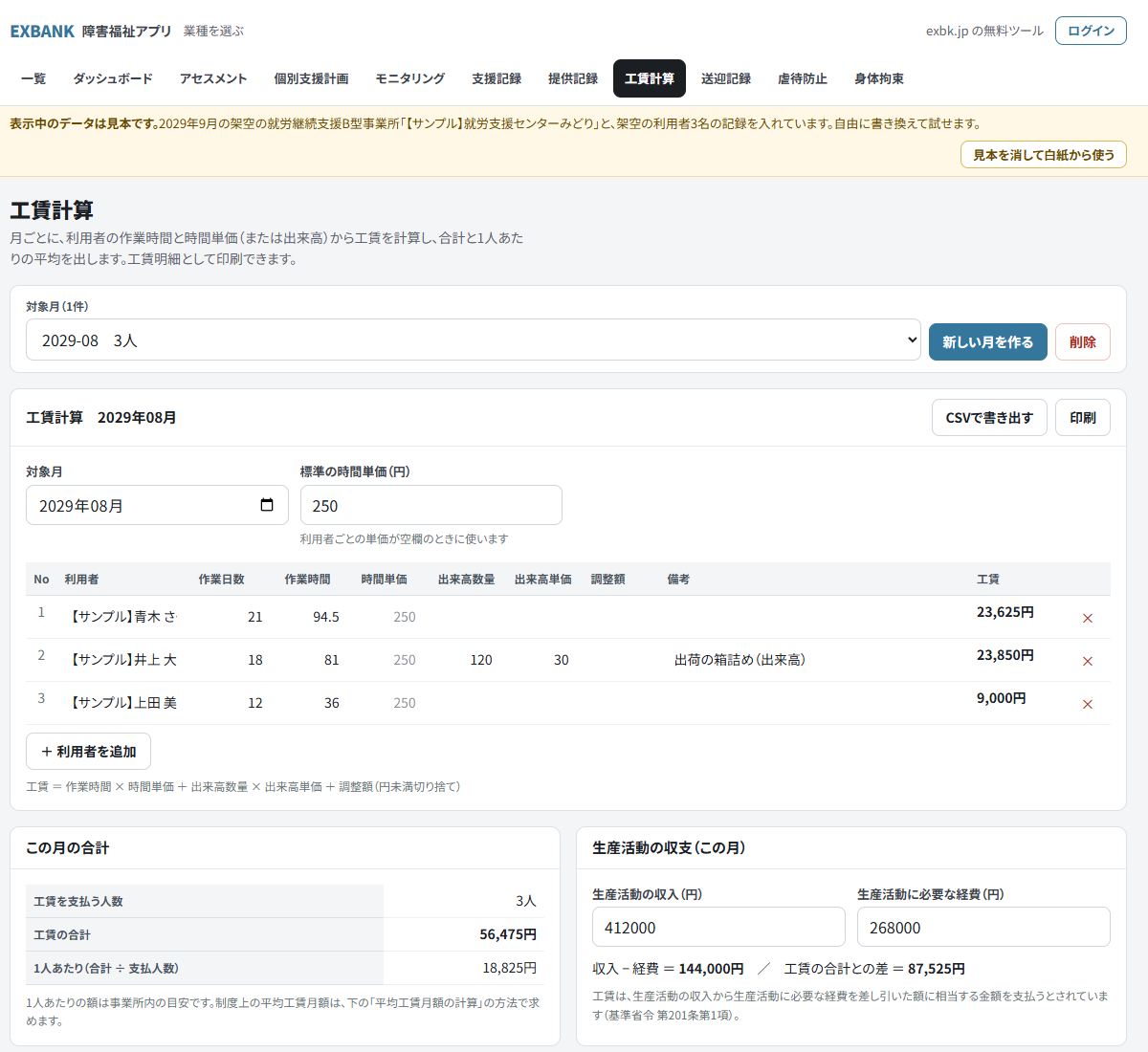Click 調整額 cell in 青木 row
Viewport: 1148px width, 1052px height.
pos(620,617)
